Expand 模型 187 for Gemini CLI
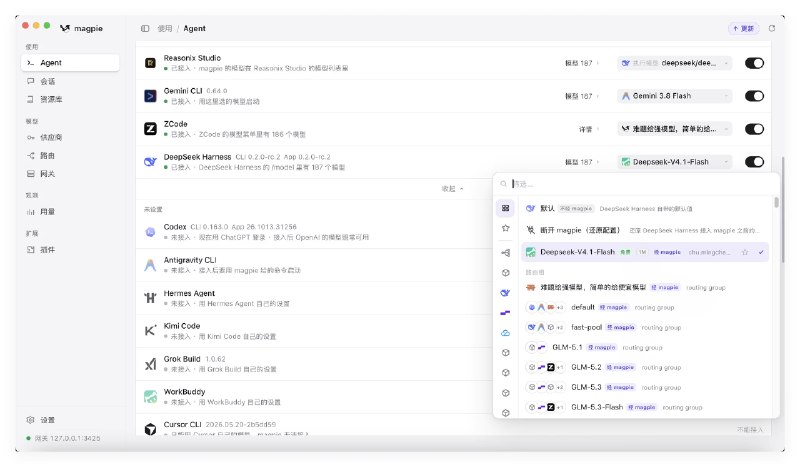The image size is (800, 467). tap(582, 96)
